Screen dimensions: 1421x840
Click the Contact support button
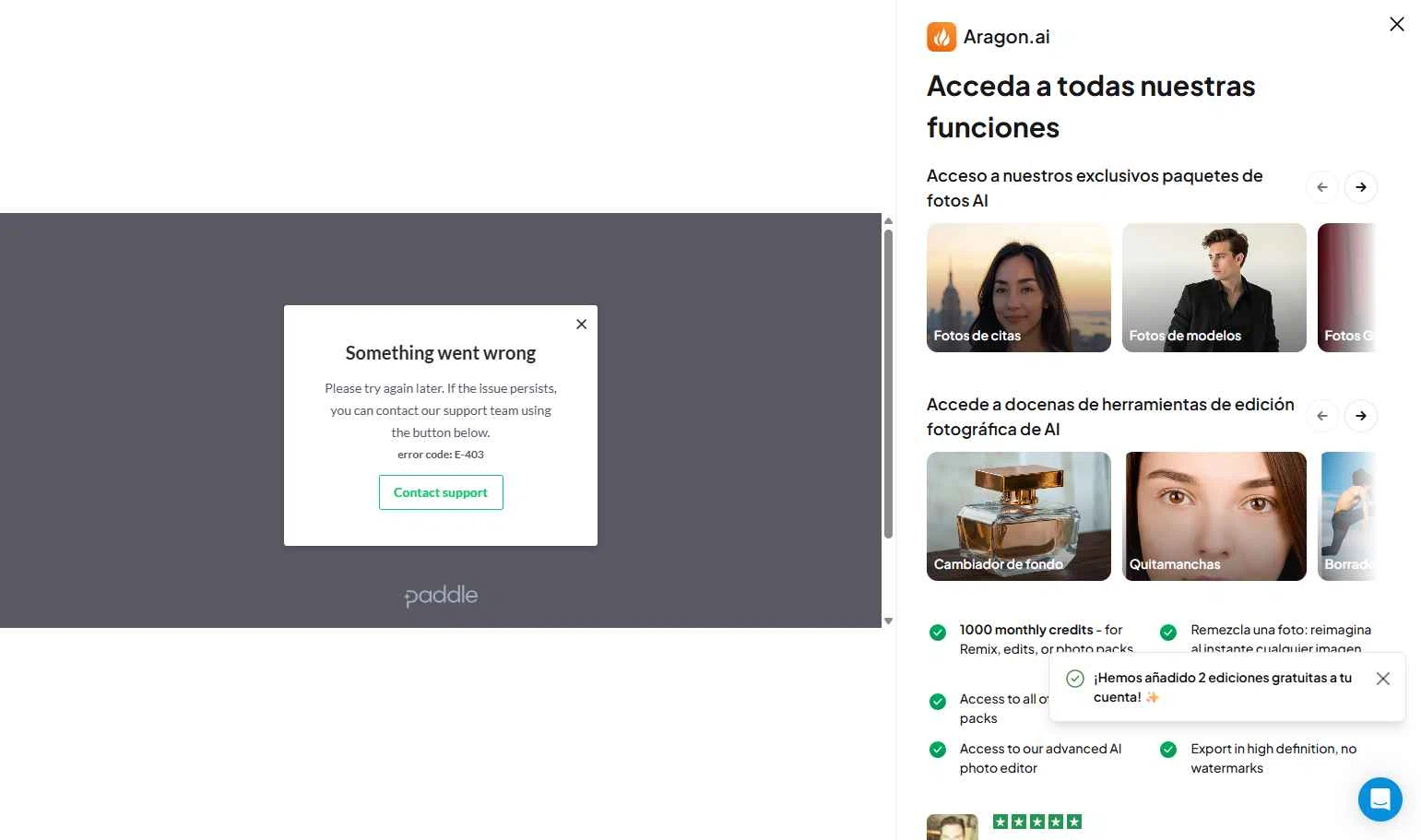(x=441, y=492)
